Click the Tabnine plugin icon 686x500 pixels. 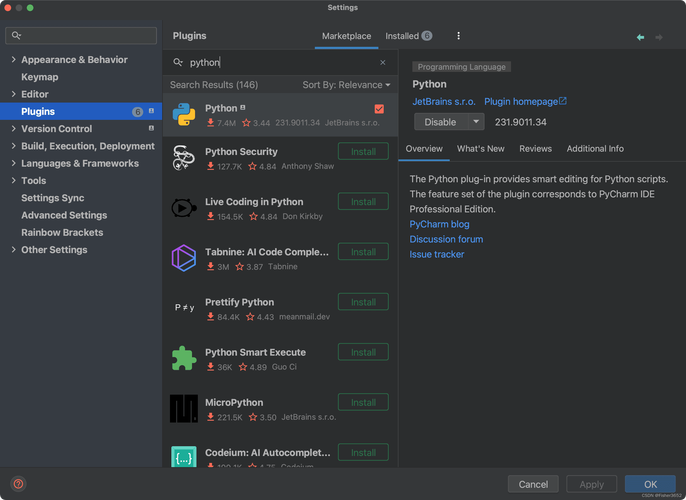coord(184,258)
